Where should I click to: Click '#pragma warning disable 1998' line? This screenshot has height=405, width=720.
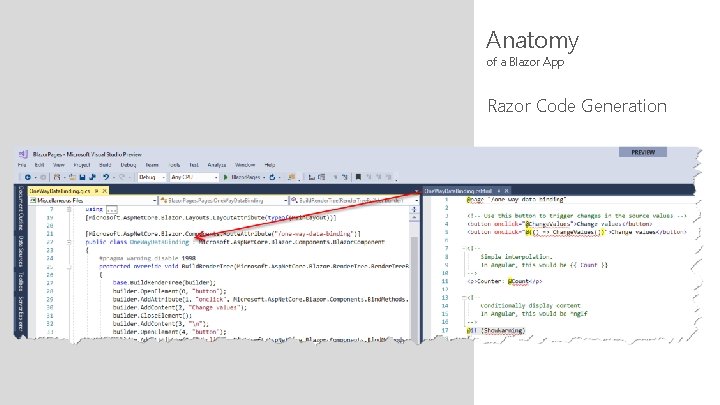click(147, 258)
